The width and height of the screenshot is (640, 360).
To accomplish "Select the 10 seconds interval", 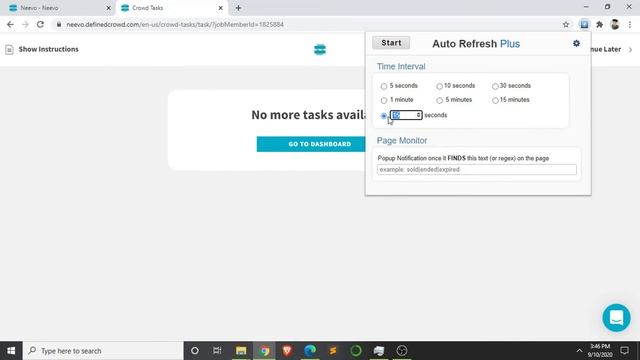I will tap(439, 86).
